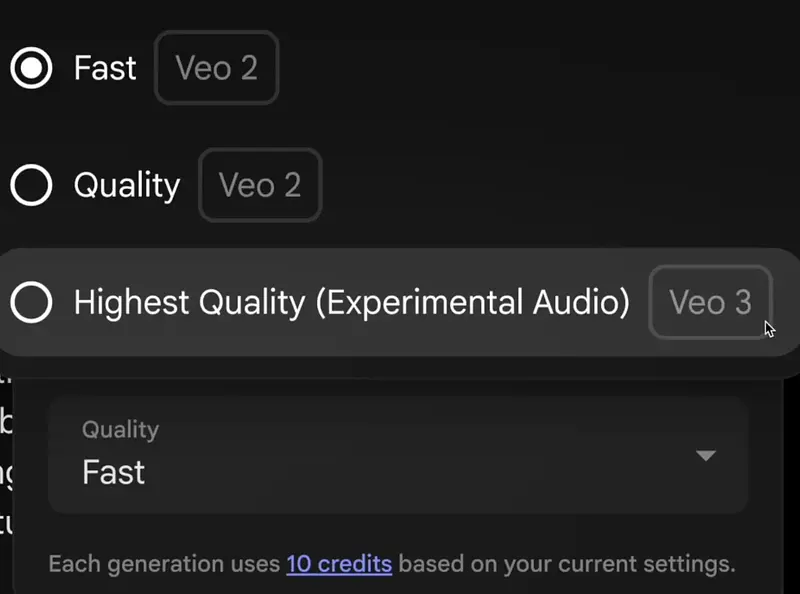Viewport: 800px width, 594px height.
Task: Choose the 'Fast' option label in menu
Action: 105,68
